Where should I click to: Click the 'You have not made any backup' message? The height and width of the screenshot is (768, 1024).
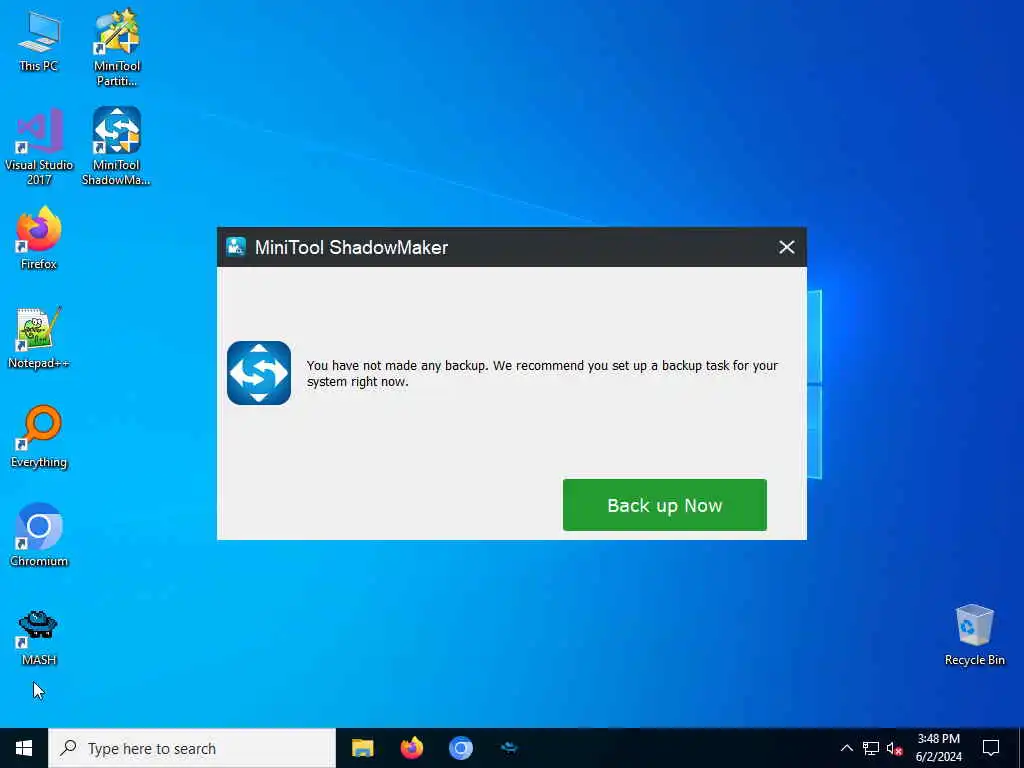[x=542, y=374]
